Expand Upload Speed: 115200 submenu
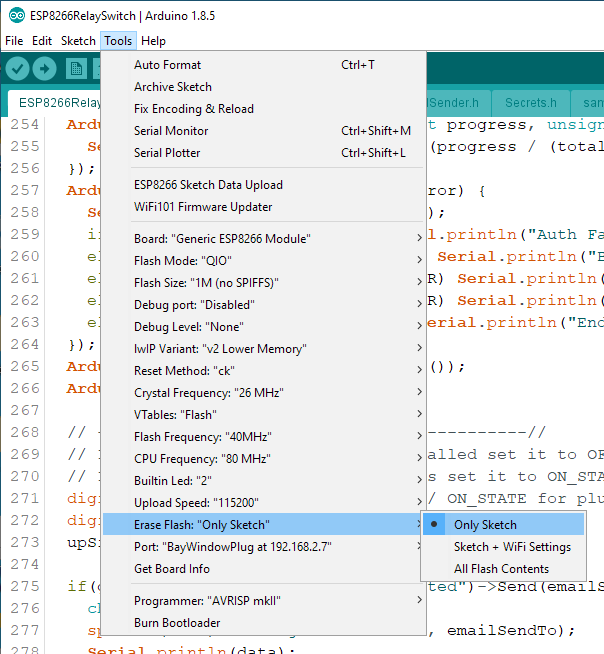 click(264, 503)
